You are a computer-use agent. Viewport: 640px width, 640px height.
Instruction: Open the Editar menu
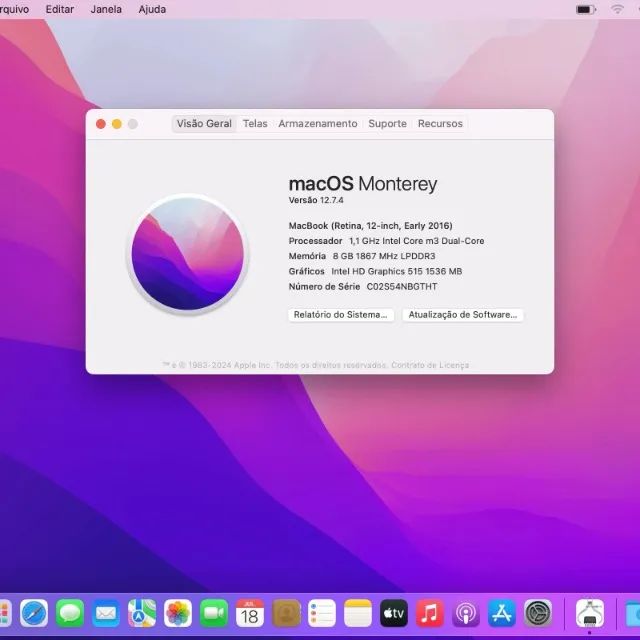click(60, 9)
